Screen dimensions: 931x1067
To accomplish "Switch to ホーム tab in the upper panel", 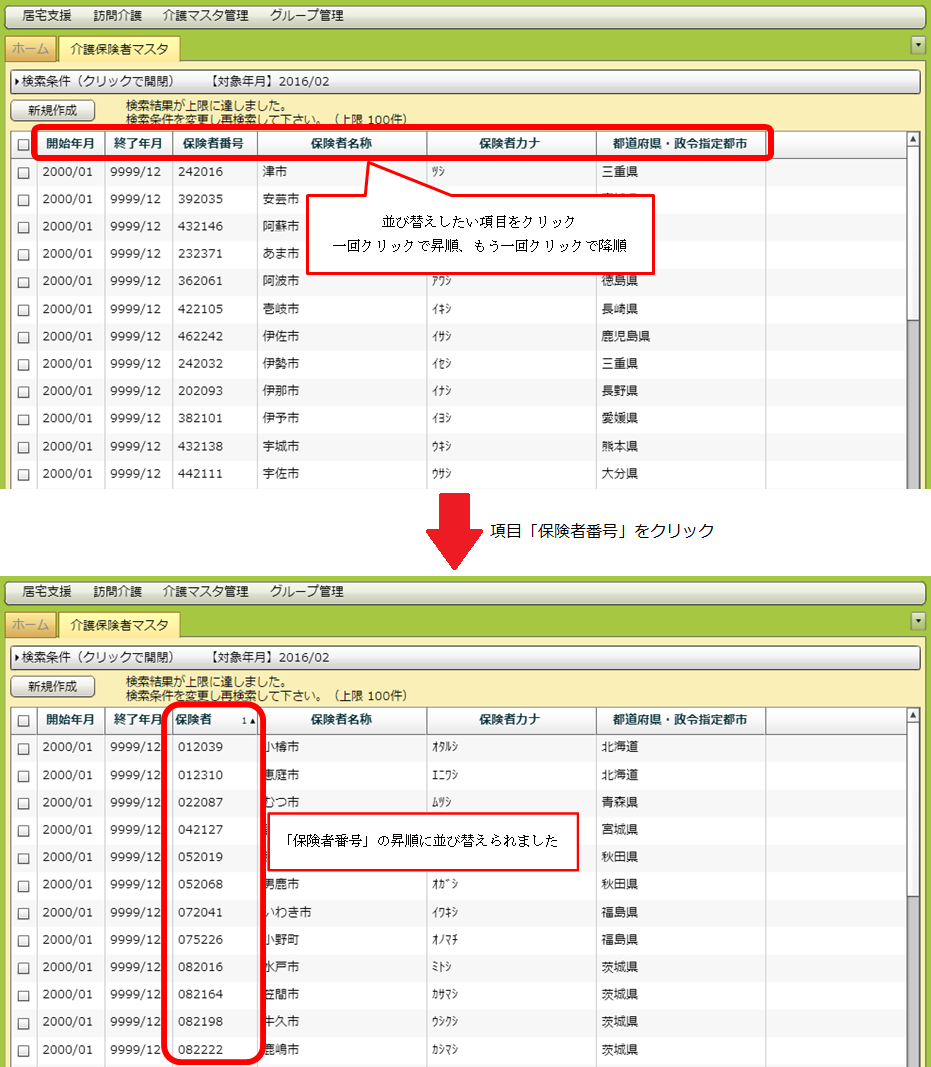I will pos(30,48).
